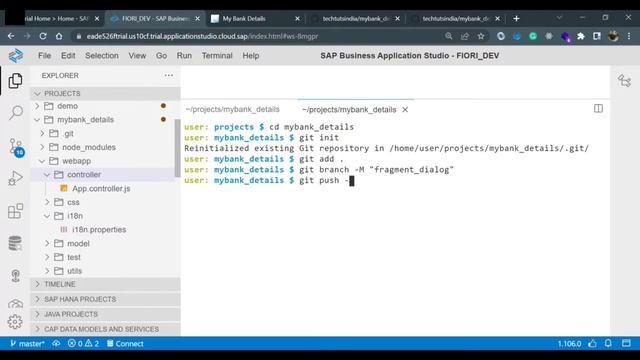
Task: Open the Extensions view icon
Action: tap(16, 211)
